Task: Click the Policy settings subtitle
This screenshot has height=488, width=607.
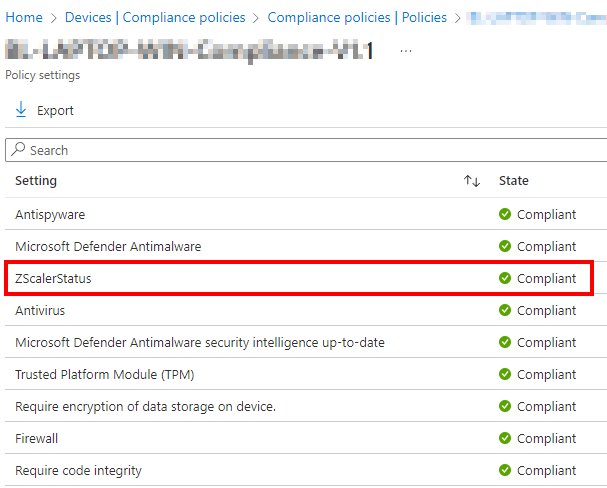Action: (43, 75)
